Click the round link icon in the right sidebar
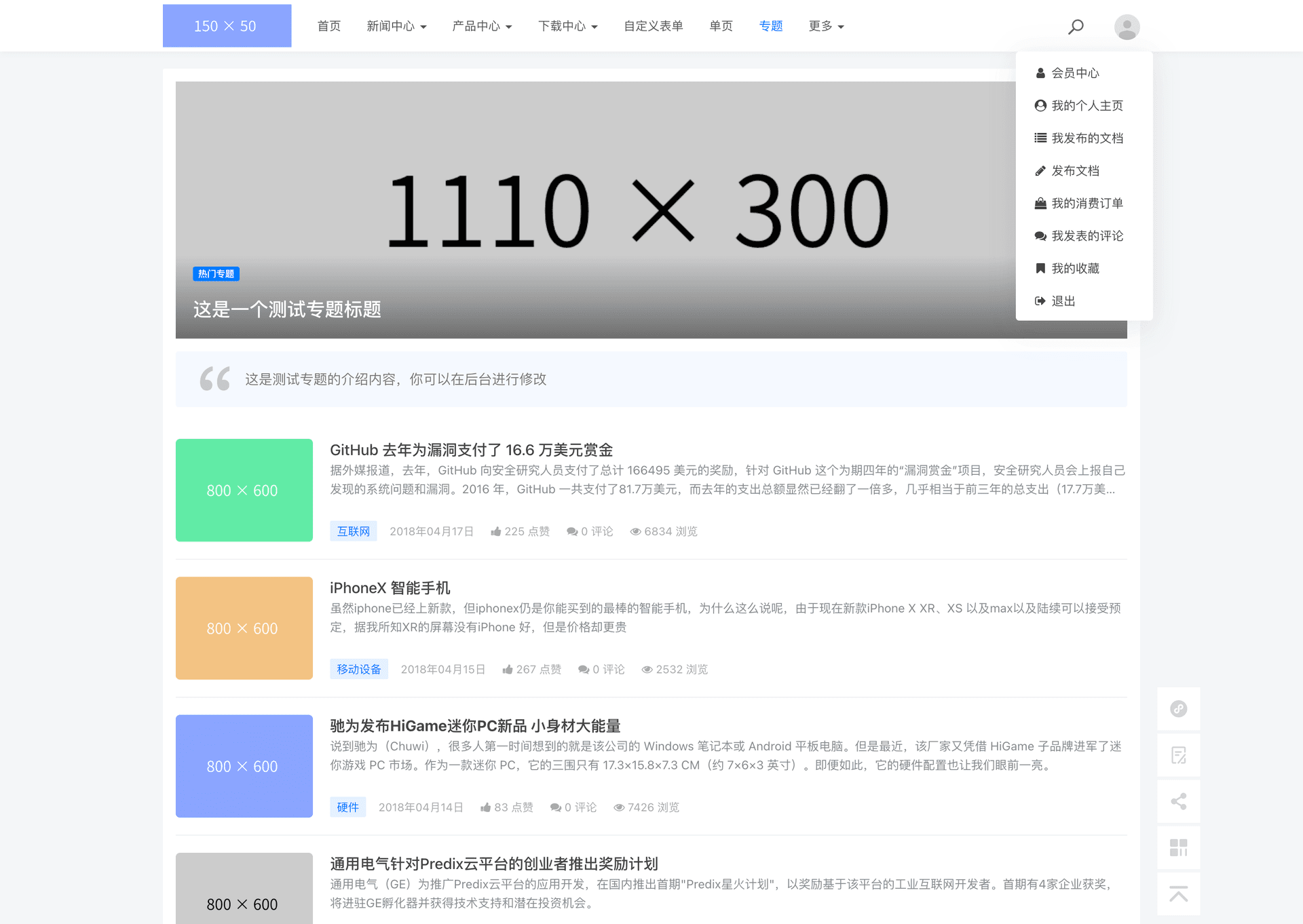The height and width of the screenshot is (924, 1303). (1179, 709)
